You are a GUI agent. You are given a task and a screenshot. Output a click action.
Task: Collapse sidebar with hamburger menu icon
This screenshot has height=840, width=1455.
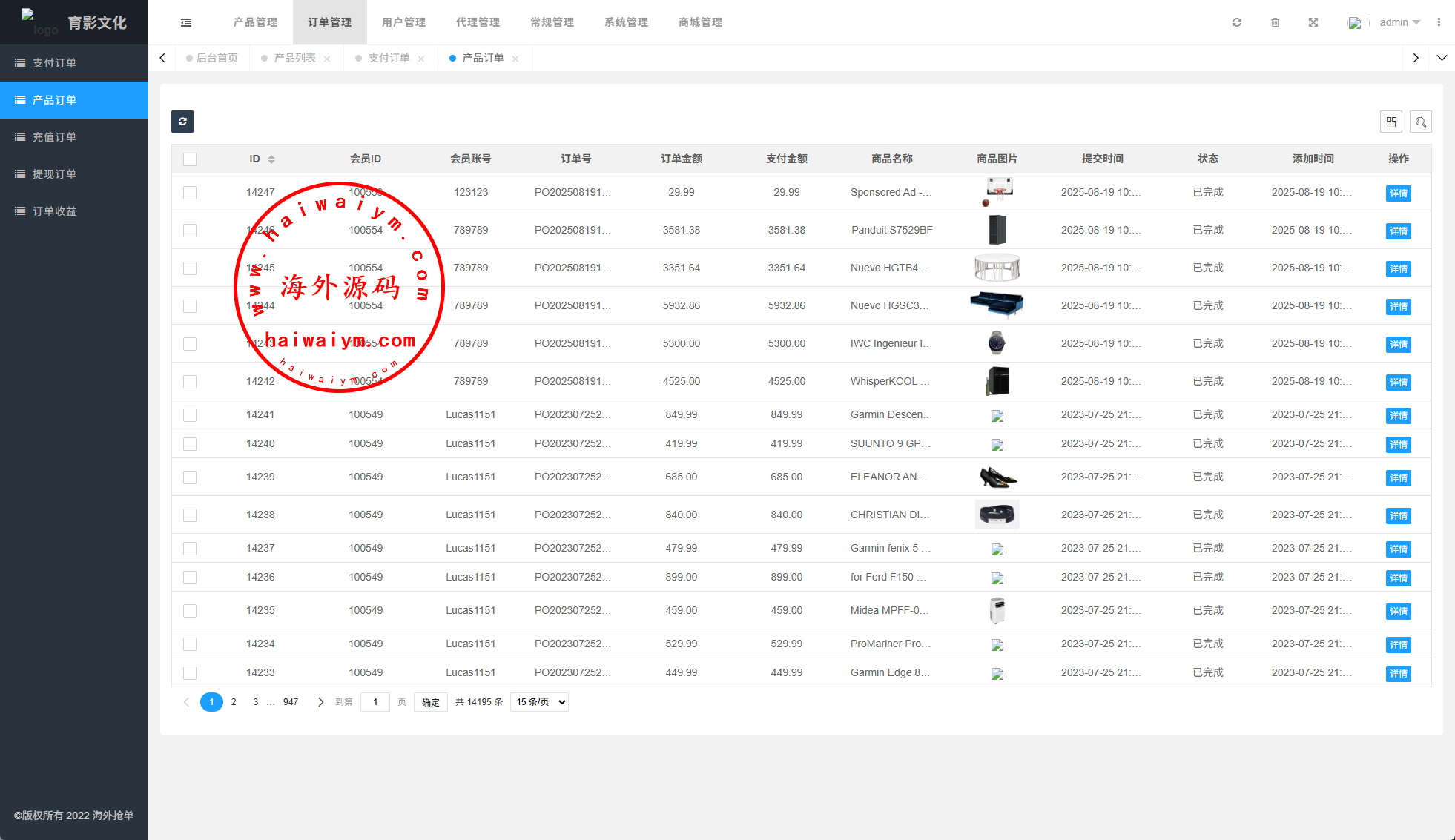186,22
